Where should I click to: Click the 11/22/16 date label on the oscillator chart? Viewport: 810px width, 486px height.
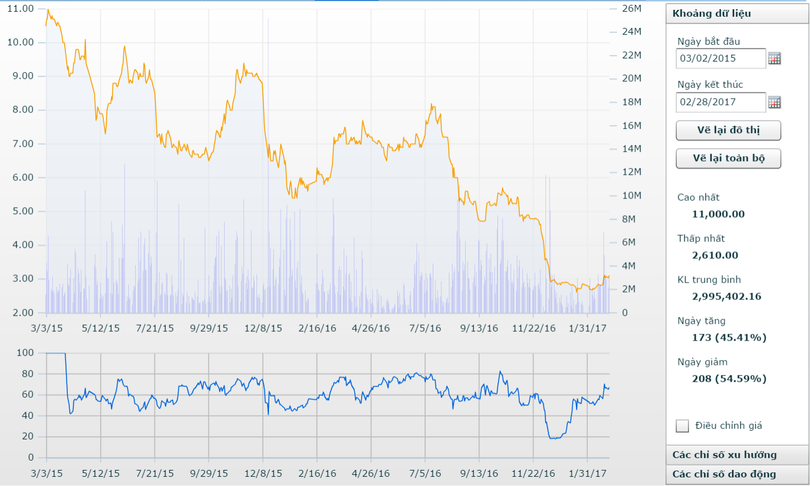tap(532, 472)
